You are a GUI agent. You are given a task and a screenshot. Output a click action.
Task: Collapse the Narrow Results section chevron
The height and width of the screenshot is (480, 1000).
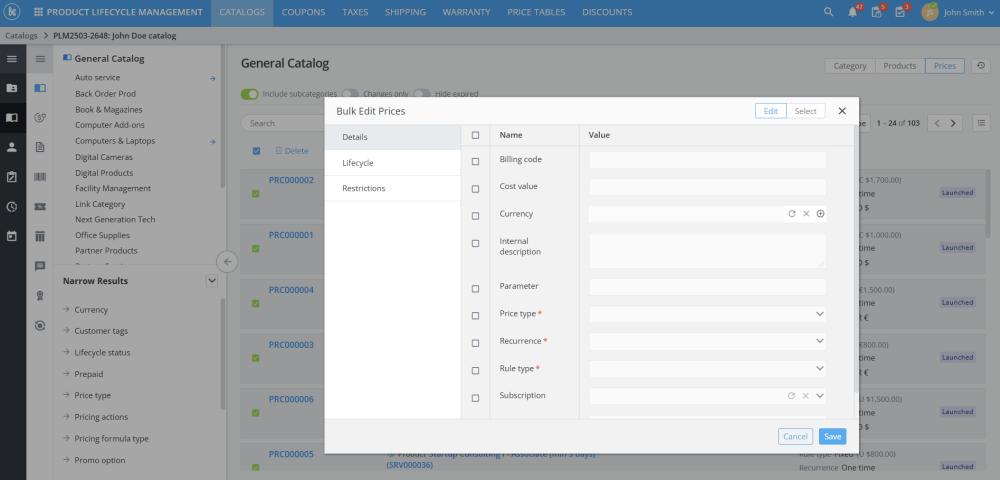(212, 280)
